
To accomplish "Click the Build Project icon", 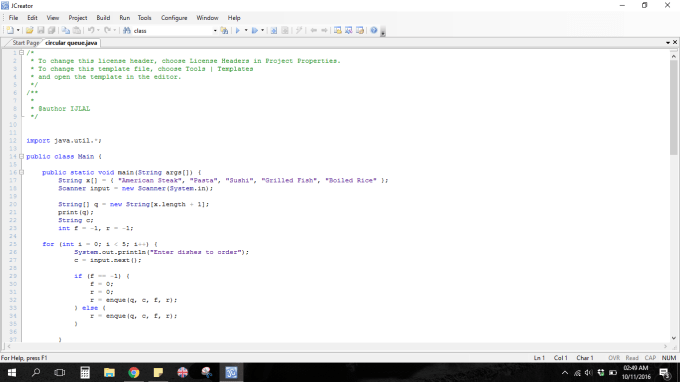I will tap(274, 30).
